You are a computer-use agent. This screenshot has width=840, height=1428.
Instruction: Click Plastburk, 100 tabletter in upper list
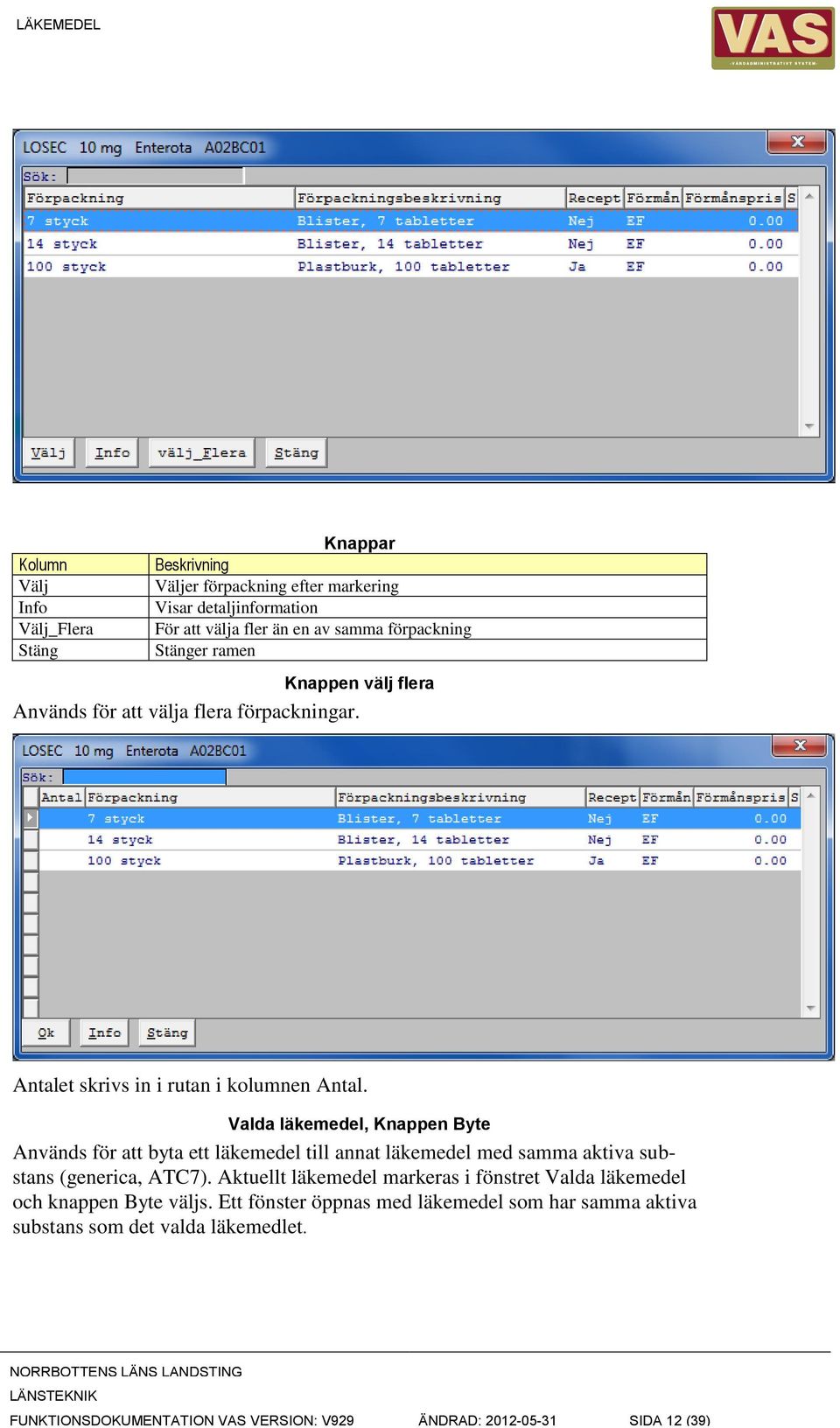(402, 266)
